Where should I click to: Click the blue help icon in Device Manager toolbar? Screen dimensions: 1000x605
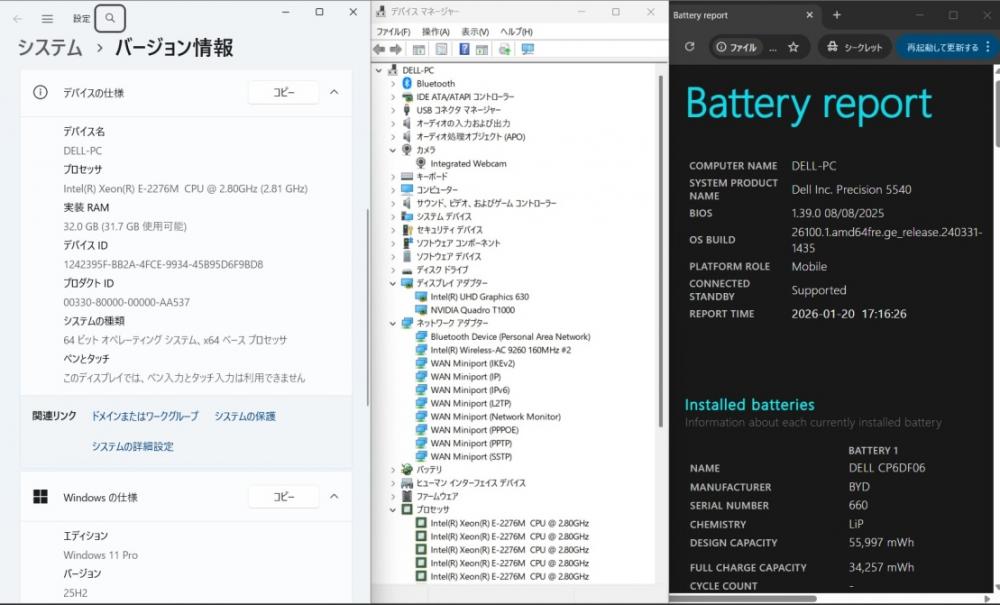464,49
